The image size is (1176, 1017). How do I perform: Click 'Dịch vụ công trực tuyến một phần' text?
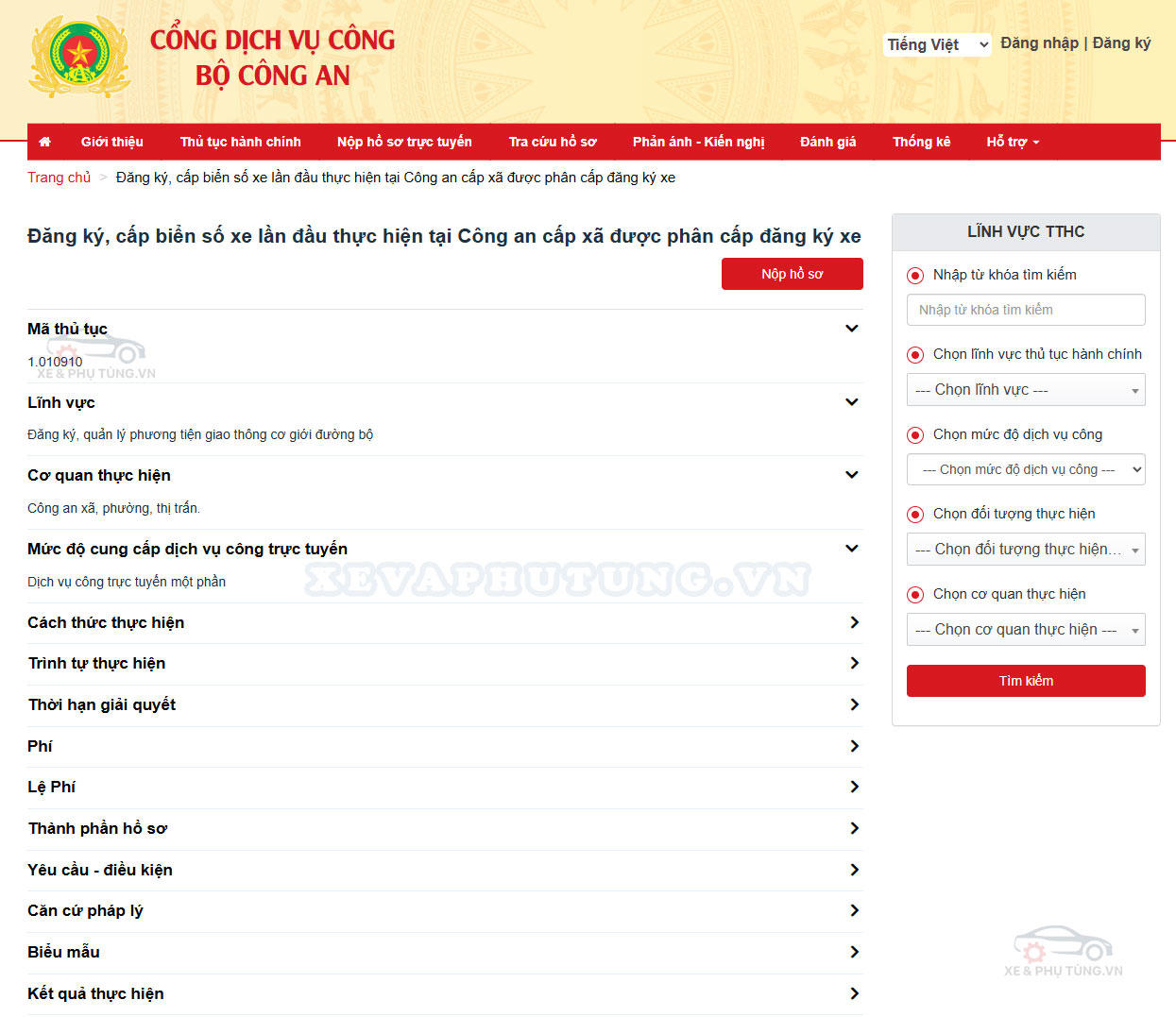(127, 582)
